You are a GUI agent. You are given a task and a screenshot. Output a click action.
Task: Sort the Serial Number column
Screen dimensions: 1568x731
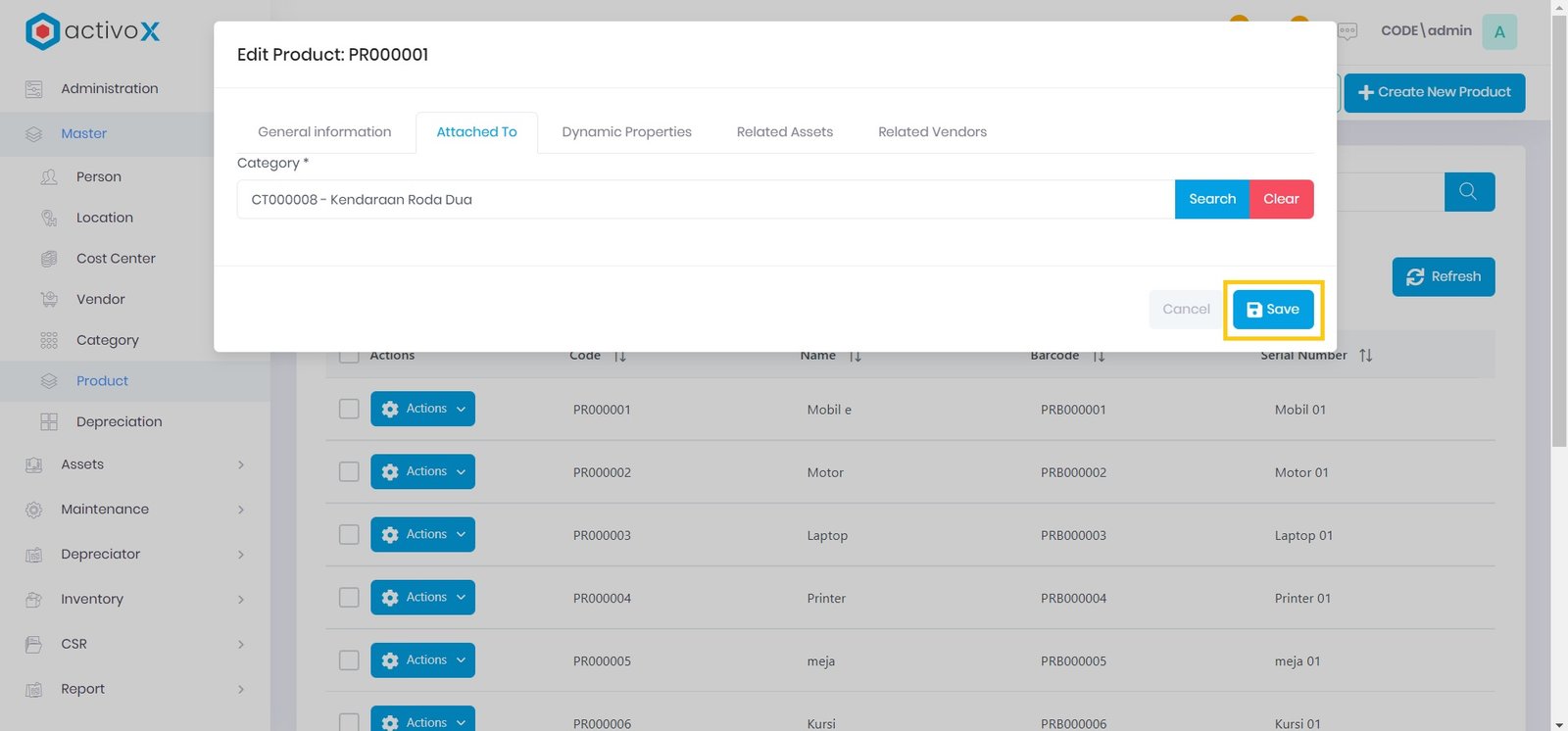(1365, 356)
